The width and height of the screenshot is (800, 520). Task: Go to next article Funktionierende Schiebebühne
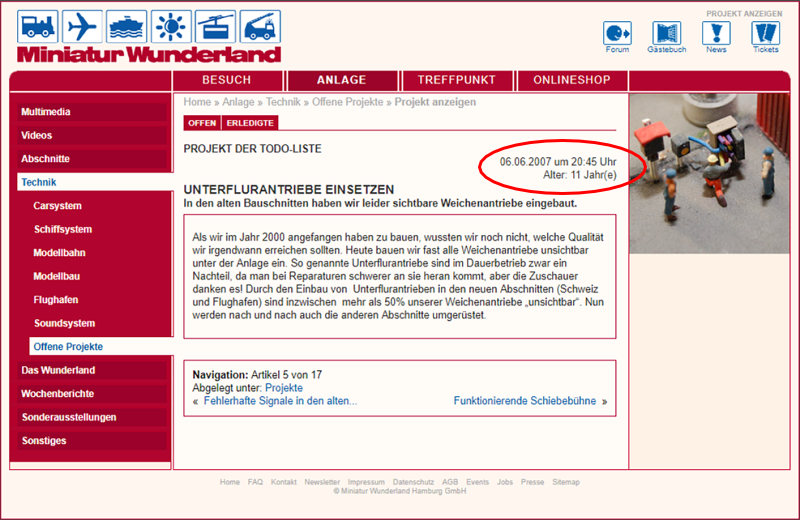point(524,401)
